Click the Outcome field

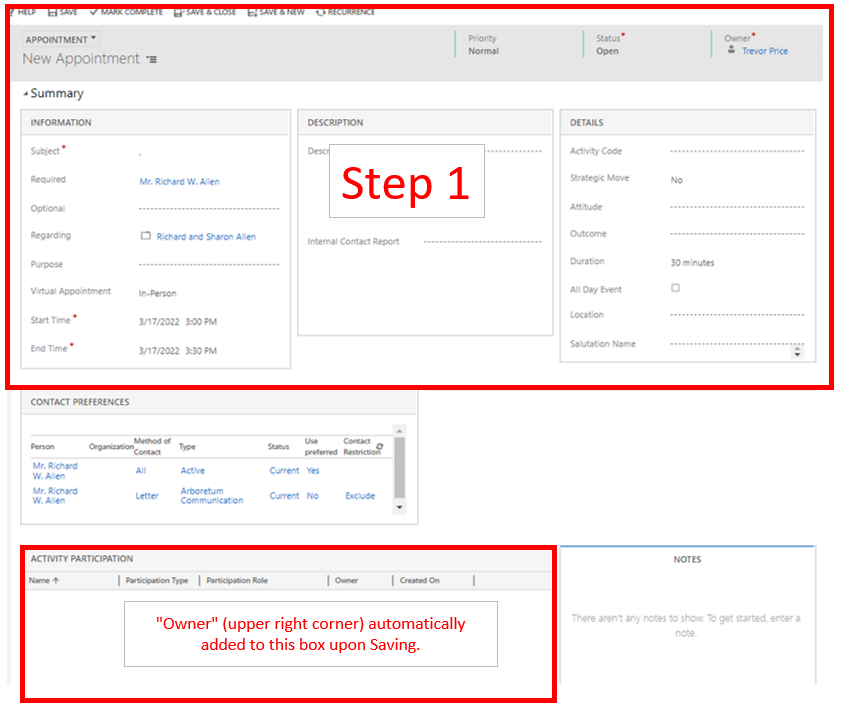pos(737,234)
